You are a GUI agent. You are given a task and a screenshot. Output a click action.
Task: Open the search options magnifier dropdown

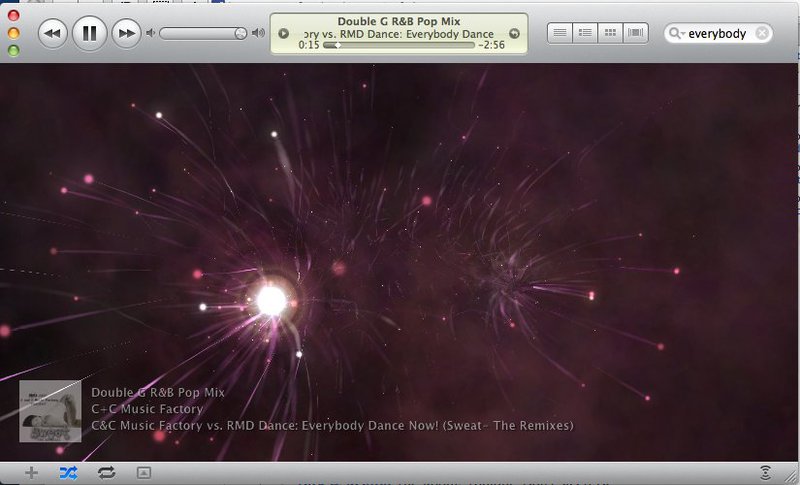[x=677, y=34]
